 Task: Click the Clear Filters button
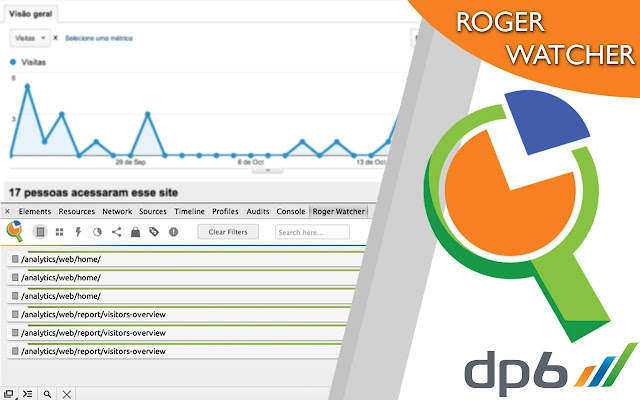coord(228,232)
